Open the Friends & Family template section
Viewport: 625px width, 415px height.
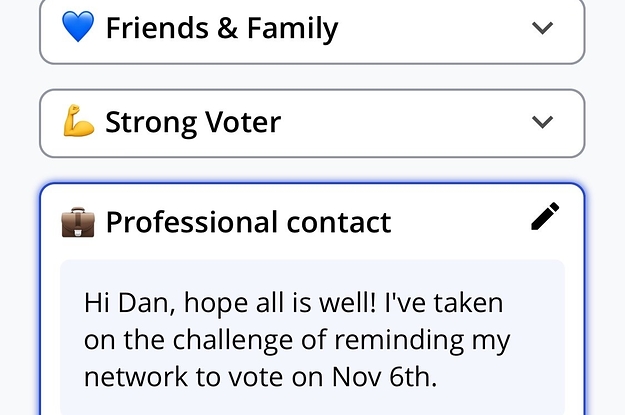(x=311, y=29)
